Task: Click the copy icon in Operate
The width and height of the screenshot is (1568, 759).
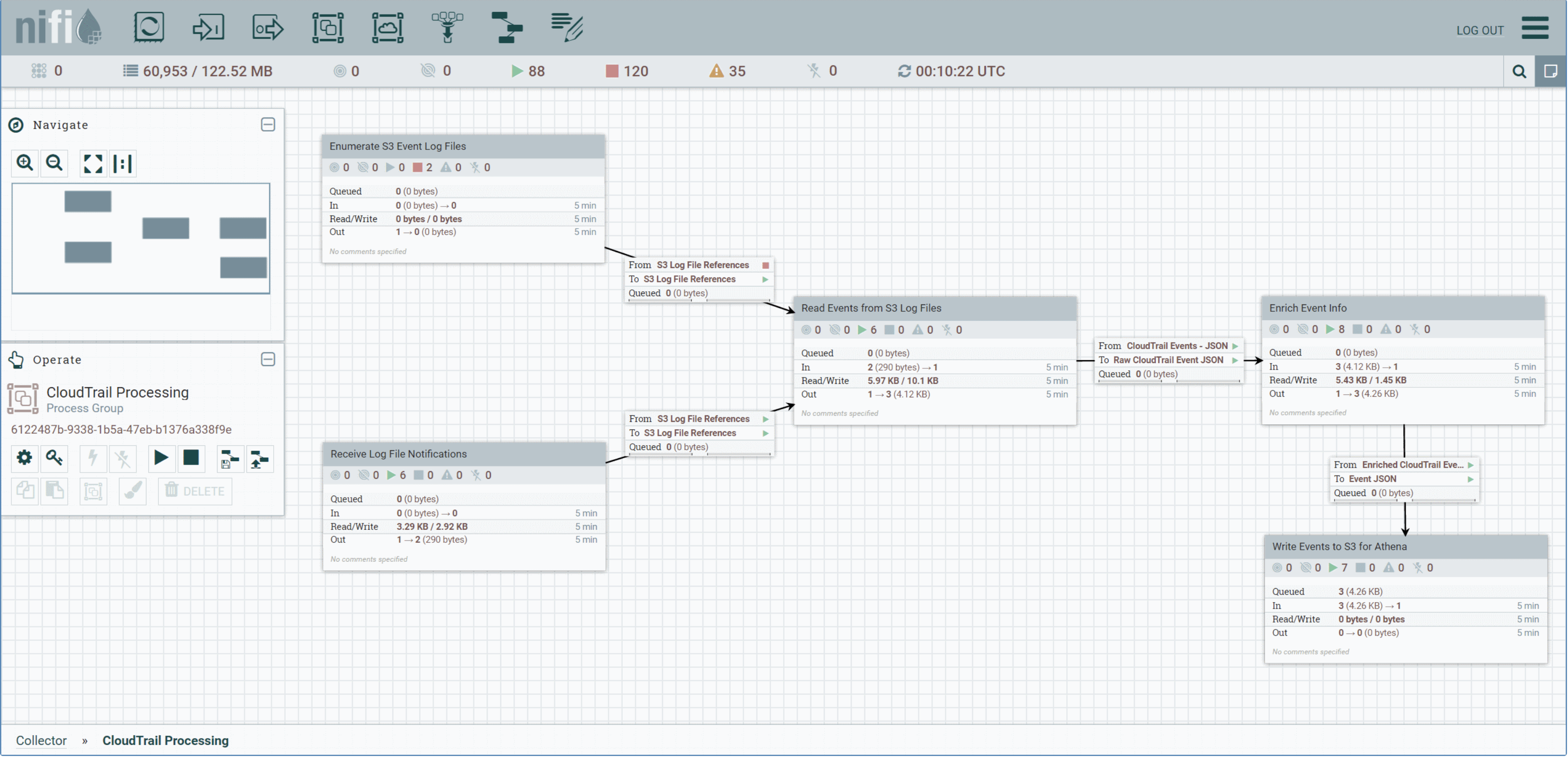Action: (25, 491)
